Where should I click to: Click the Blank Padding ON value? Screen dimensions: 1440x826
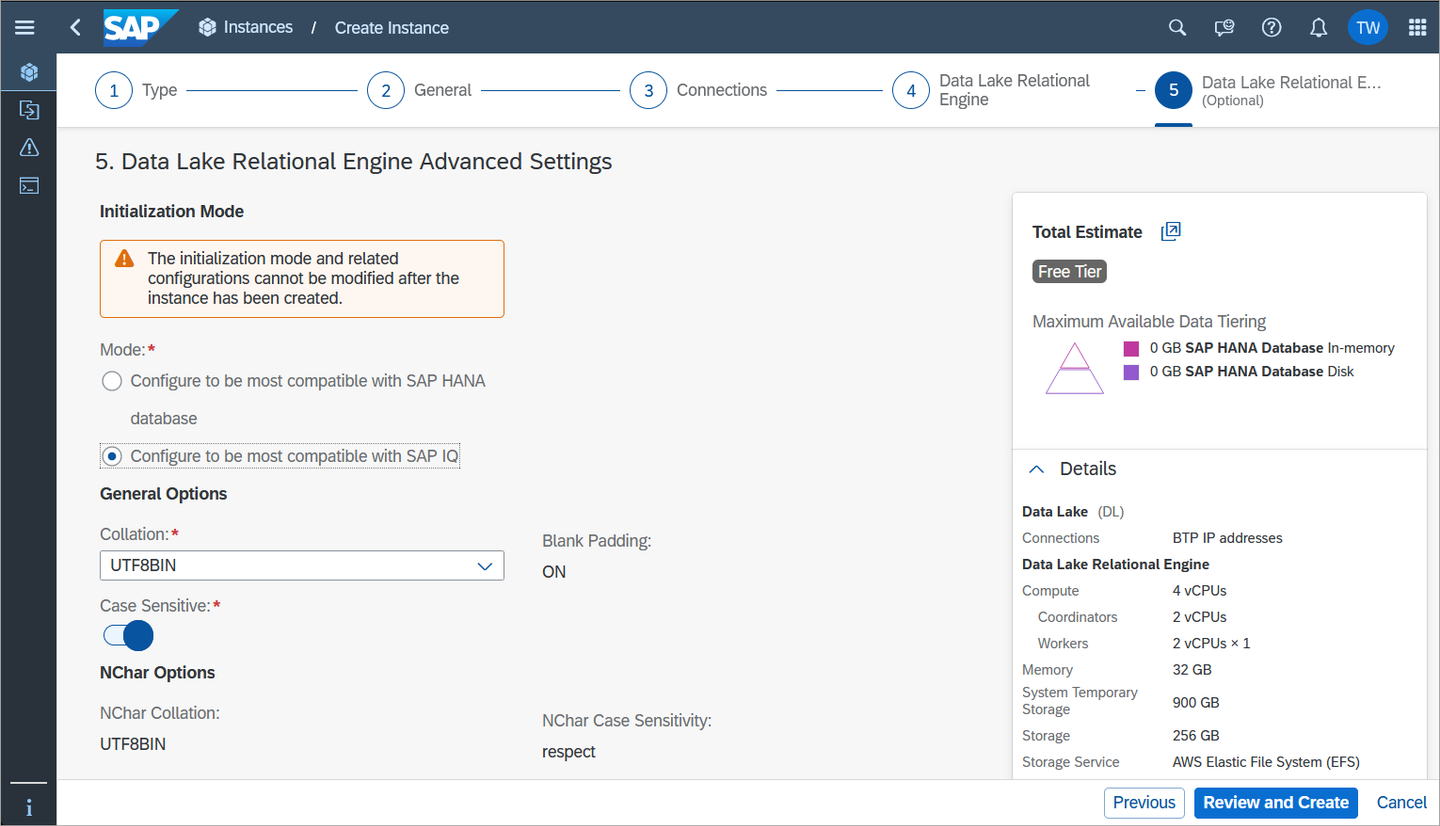click(x=554, y=572)
